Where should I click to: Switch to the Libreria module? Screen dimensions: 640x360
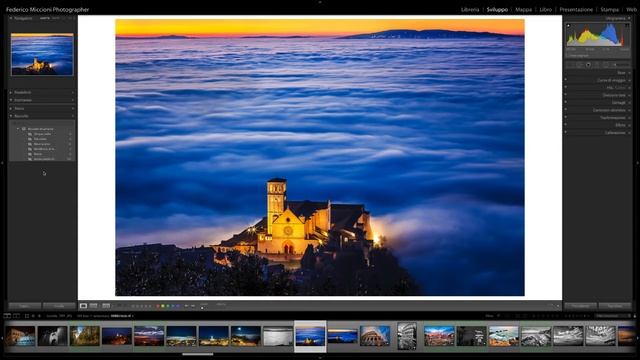pos(470,9)
